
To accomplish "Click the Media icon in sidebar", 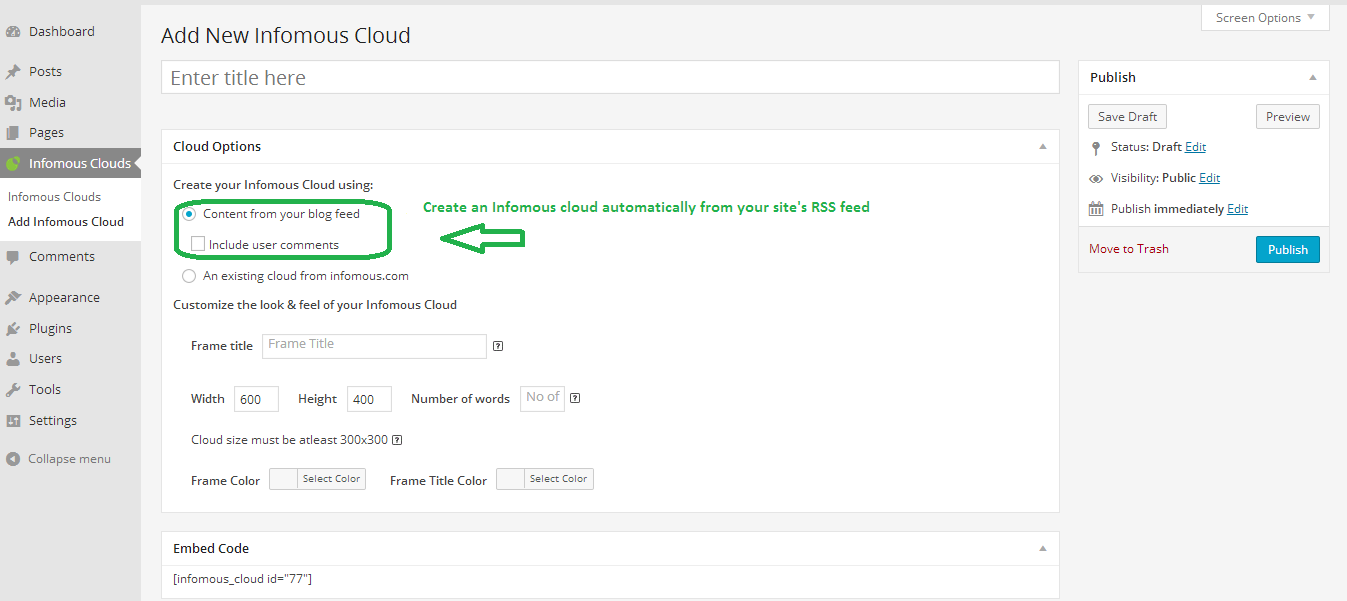I will click(13, 102).
